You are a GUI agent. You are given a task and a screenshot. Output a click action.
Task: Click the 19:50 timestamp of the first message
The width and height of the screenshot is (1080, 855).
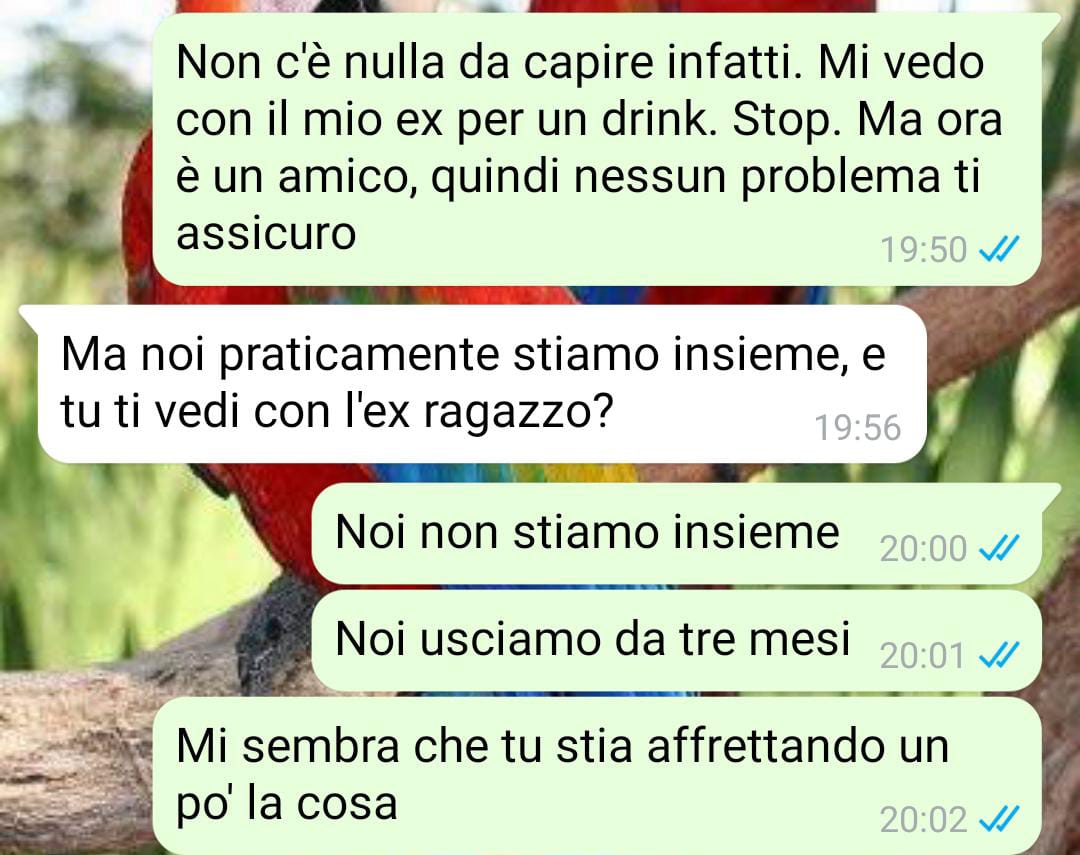tap(924, 249)
